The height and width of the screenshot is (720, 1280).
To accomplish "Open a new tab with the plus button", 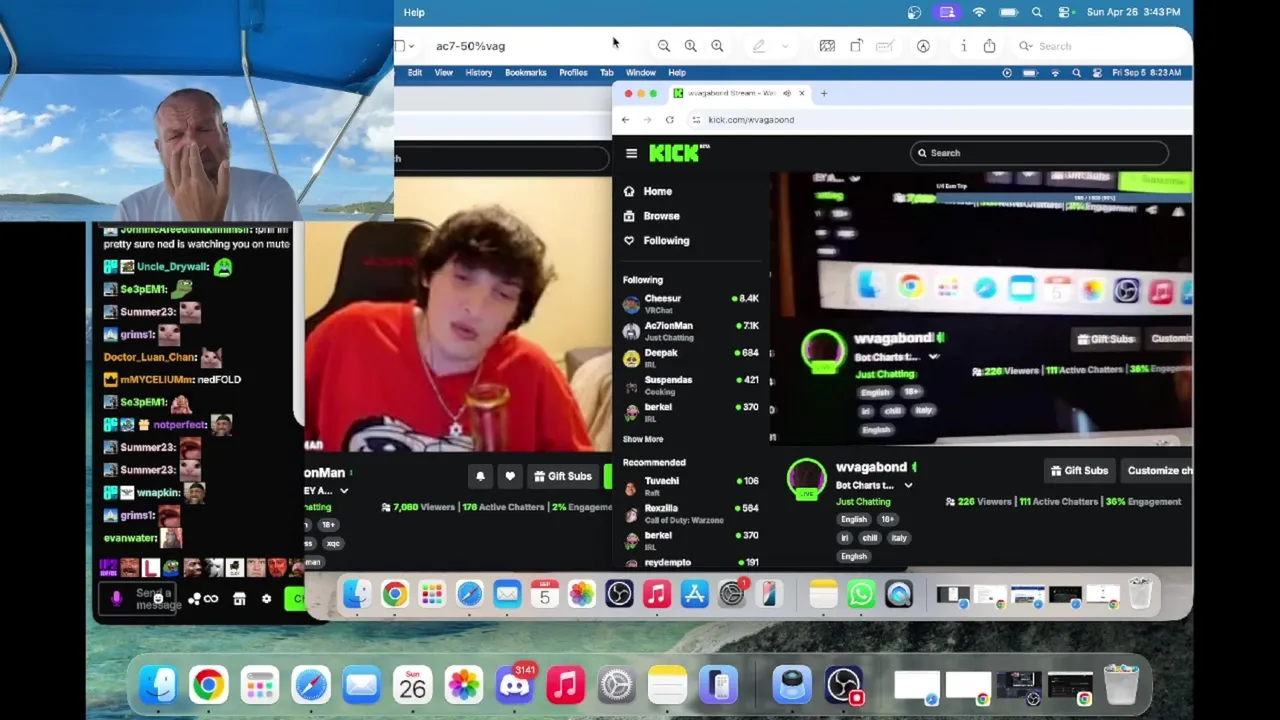I will [824, 93].
